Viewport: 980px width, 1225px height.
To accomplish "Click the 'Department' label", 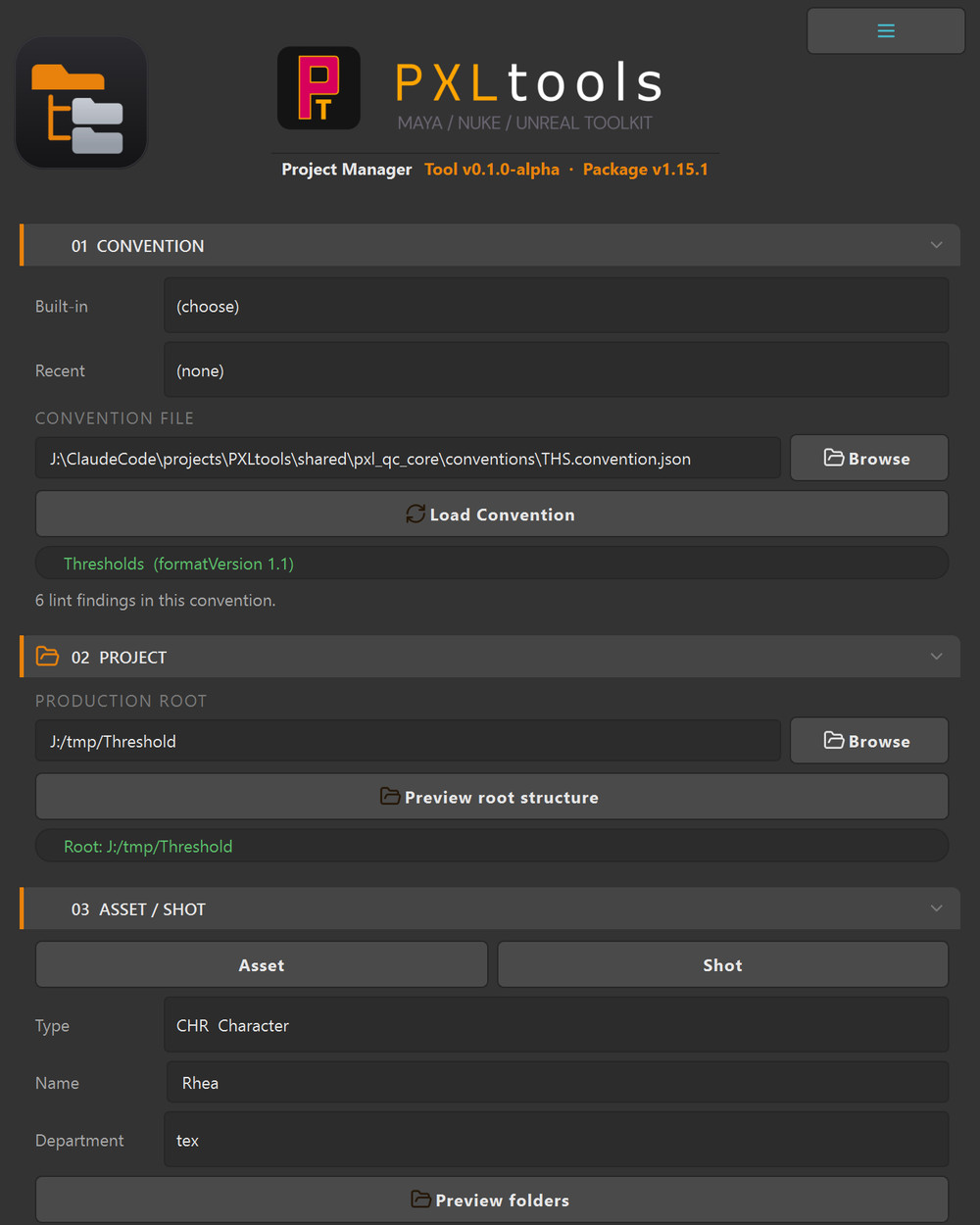I will (79, 1140).
